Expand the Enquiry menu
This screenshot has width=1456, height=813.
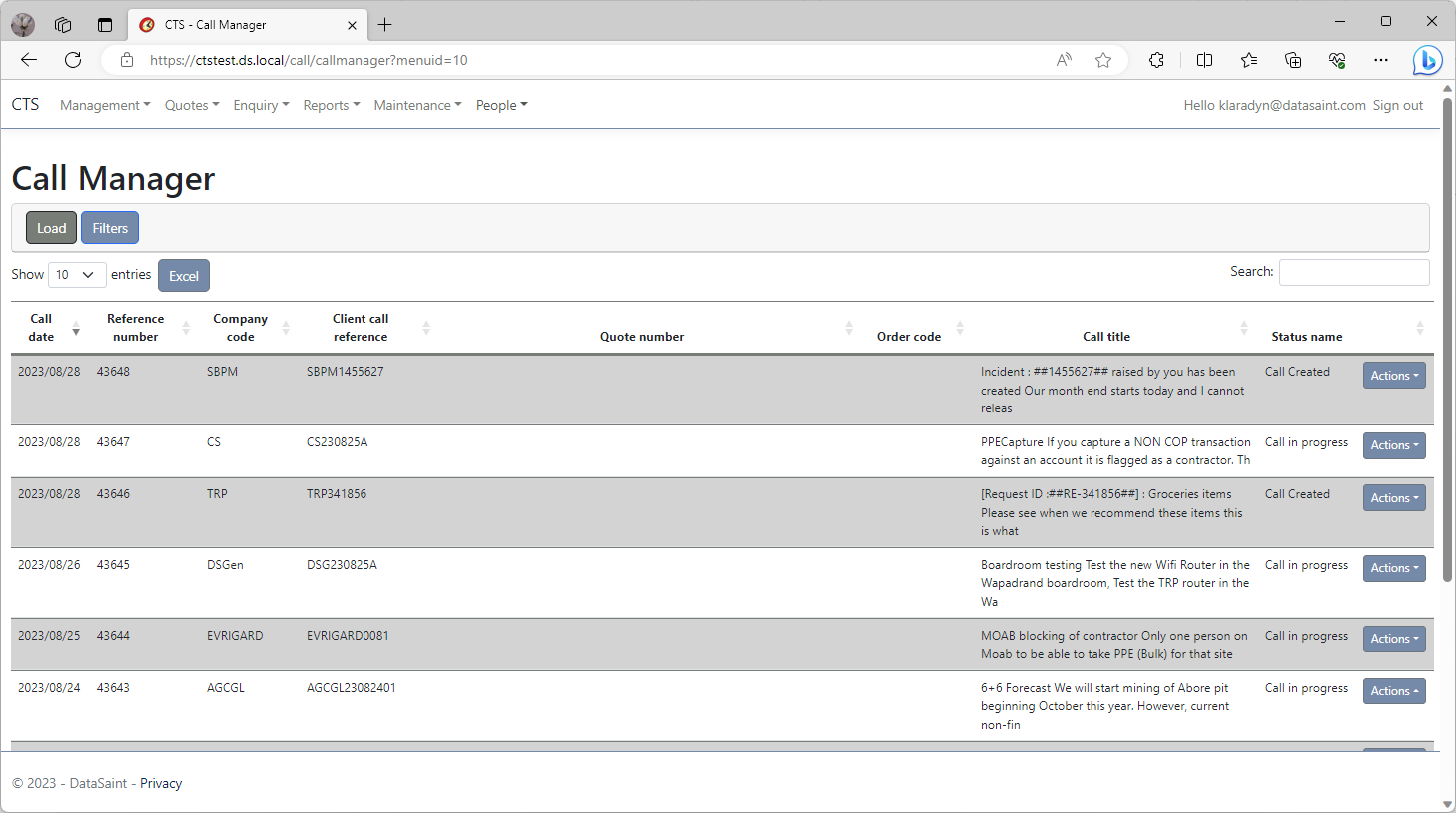tap(261, 105)
